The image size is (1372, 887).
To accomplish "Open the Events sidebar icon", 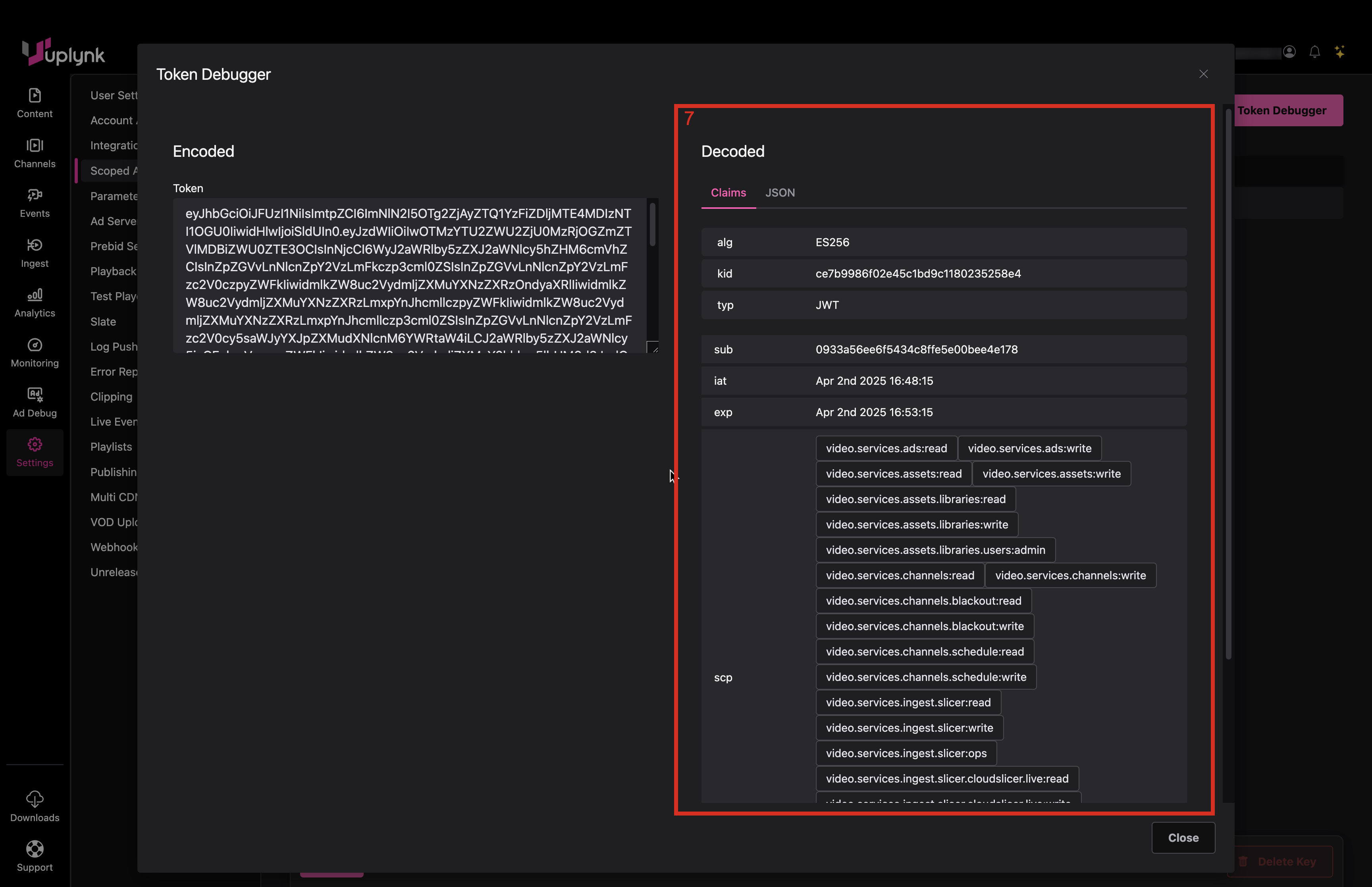I will 35,196.
